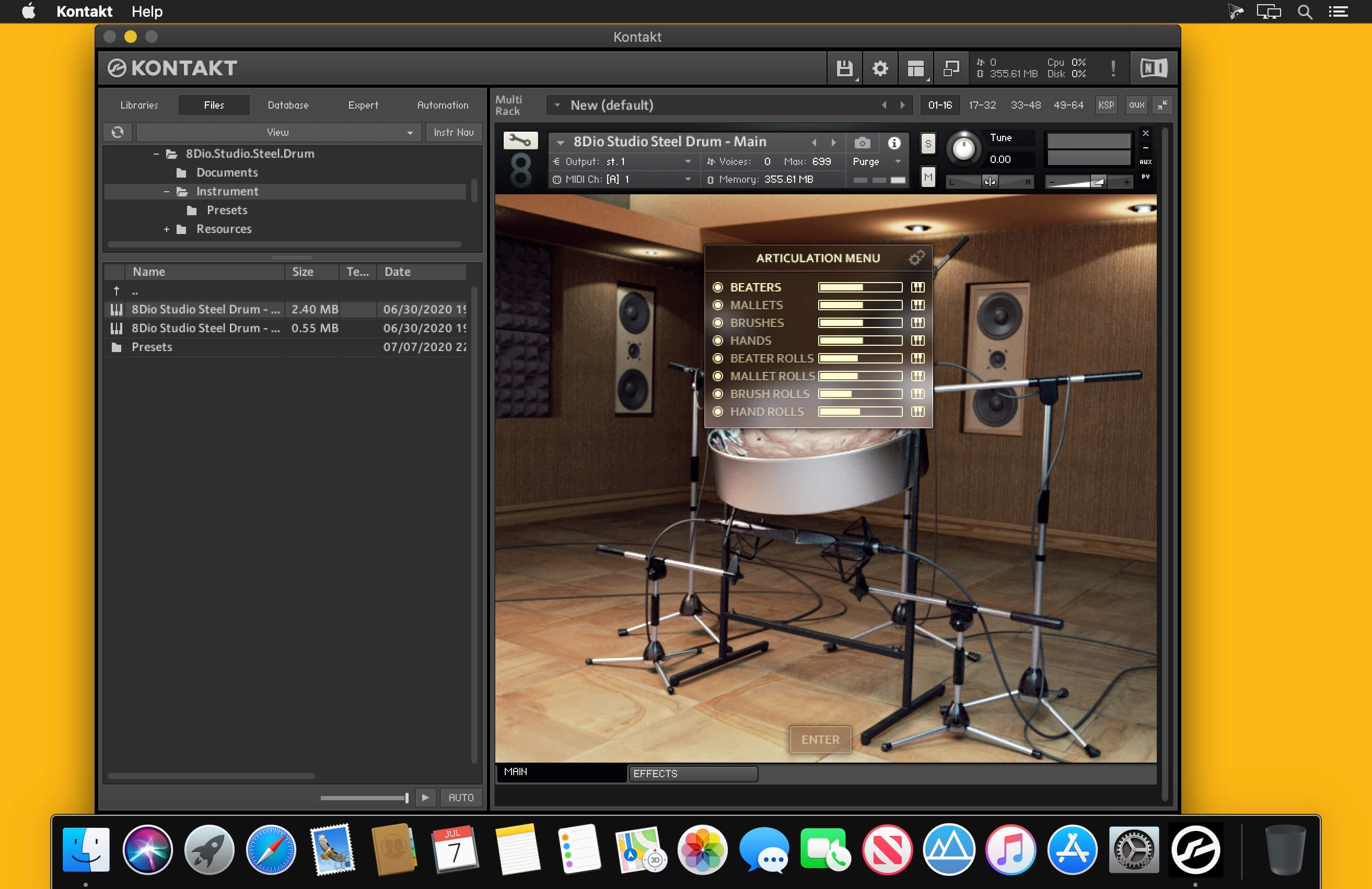Toggle the HANDS articulation radio
The width and height of the screenshot is (1372, 889).
click(718, 341)
